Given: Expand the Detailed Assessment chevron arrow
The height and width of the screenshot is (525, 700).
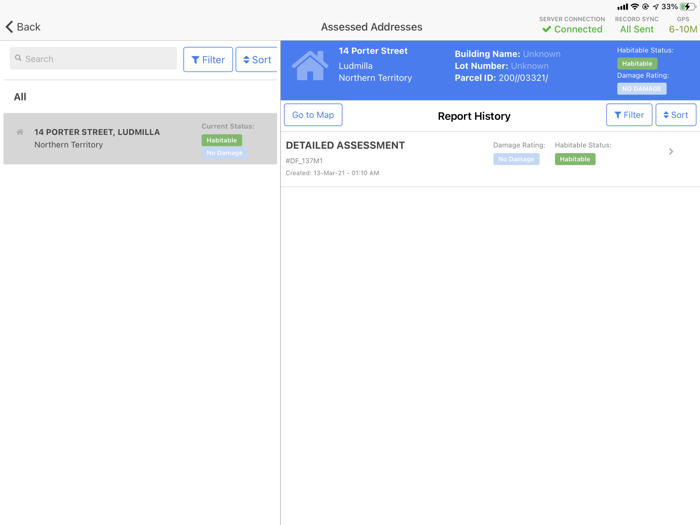Looking at the screenshot, I should pos(671,151).
